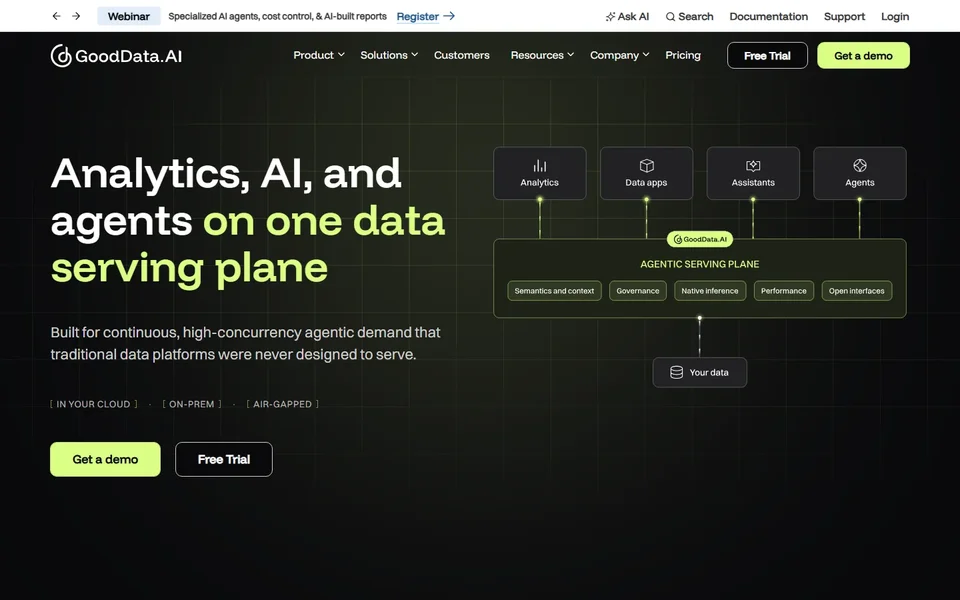Click the Your data database icon
Viewport: 960px width, 600px height.
coord(676,372)
